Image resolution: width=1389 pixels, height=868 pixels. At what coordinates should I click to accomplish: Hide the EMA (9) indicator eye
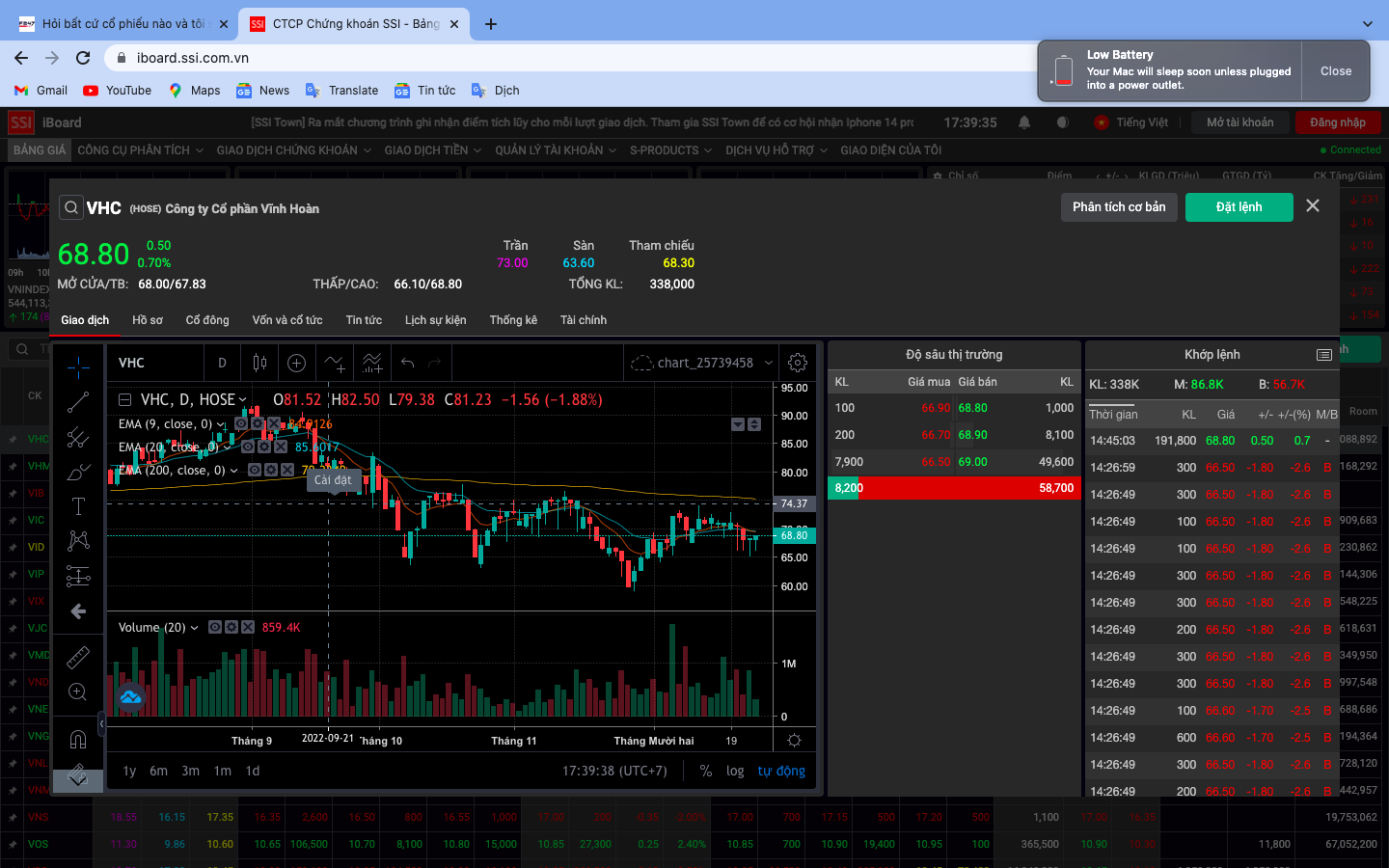pos(241,424)
